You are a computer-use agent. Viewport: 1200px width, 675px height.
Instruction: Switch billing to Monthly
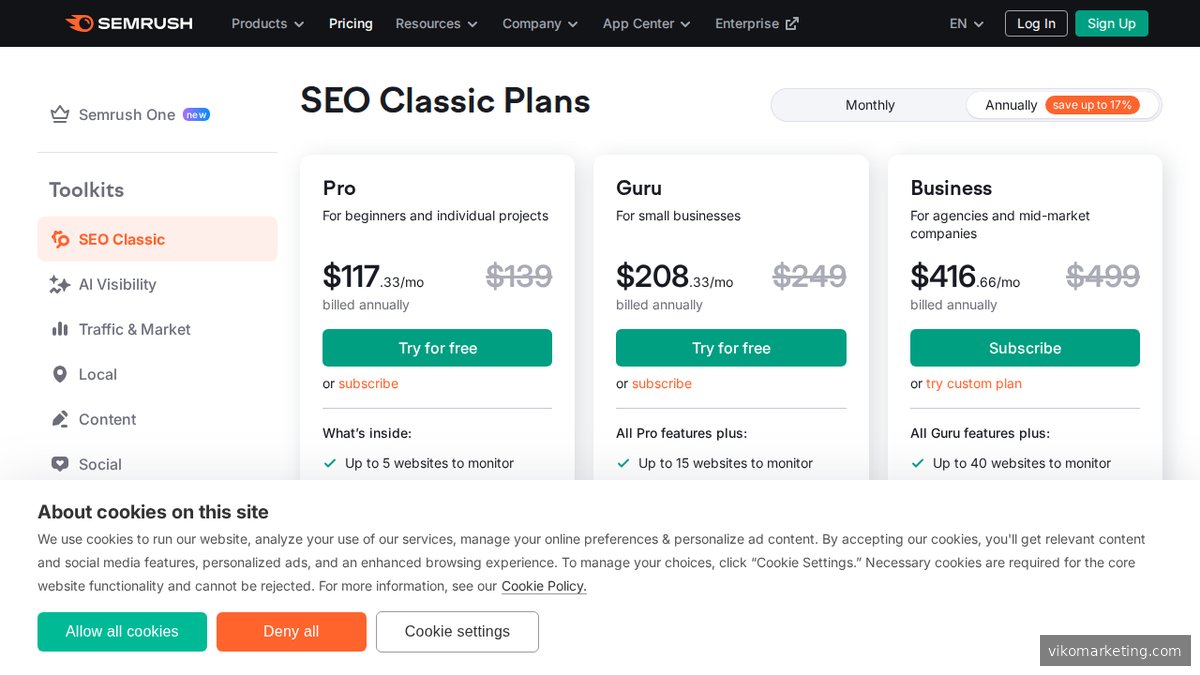(869, 105)
